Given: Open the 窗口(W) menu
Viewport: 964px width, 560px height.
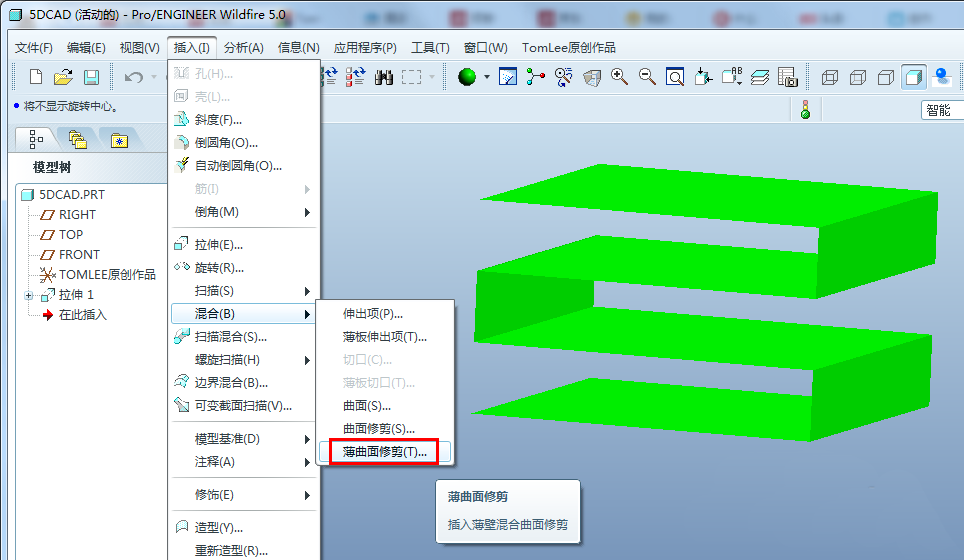Looking at the screenshot, I should pos(486,47).
